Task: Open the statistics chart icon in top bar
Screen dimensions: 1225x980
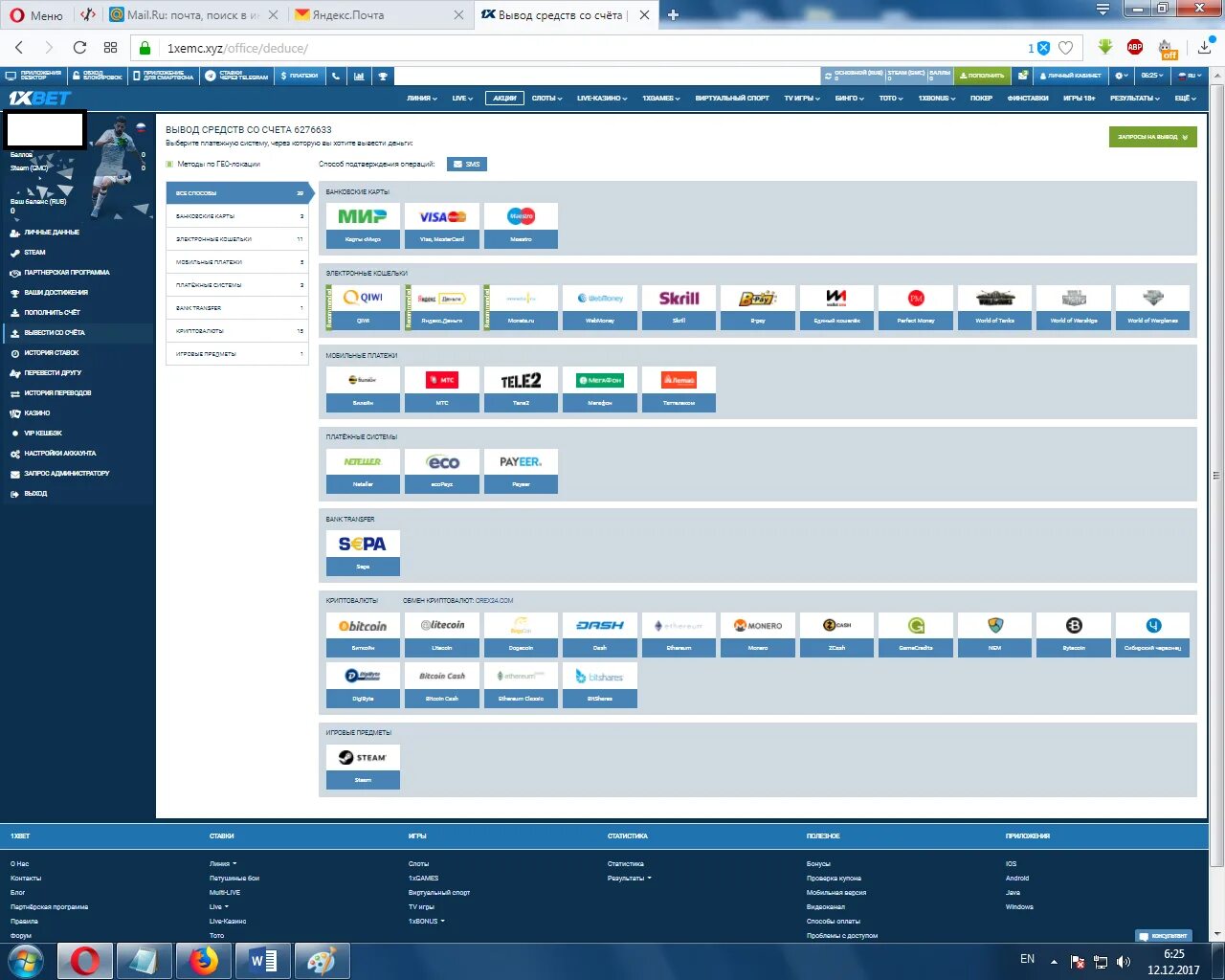Action: click(x=359, y=76)
